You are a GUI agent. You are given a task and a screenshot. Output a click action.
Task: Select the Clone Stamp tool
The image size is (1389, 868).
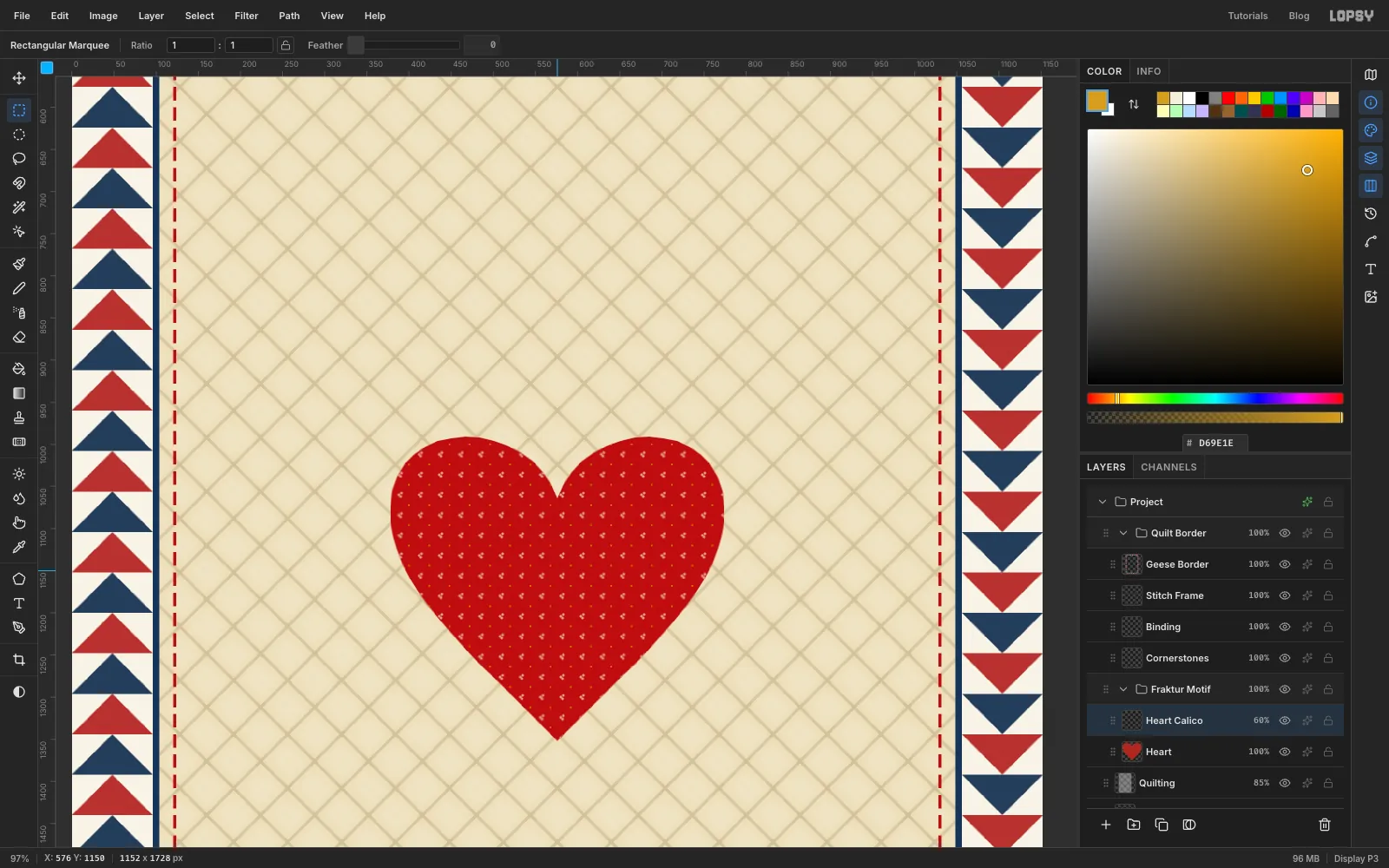pos(19,418)
